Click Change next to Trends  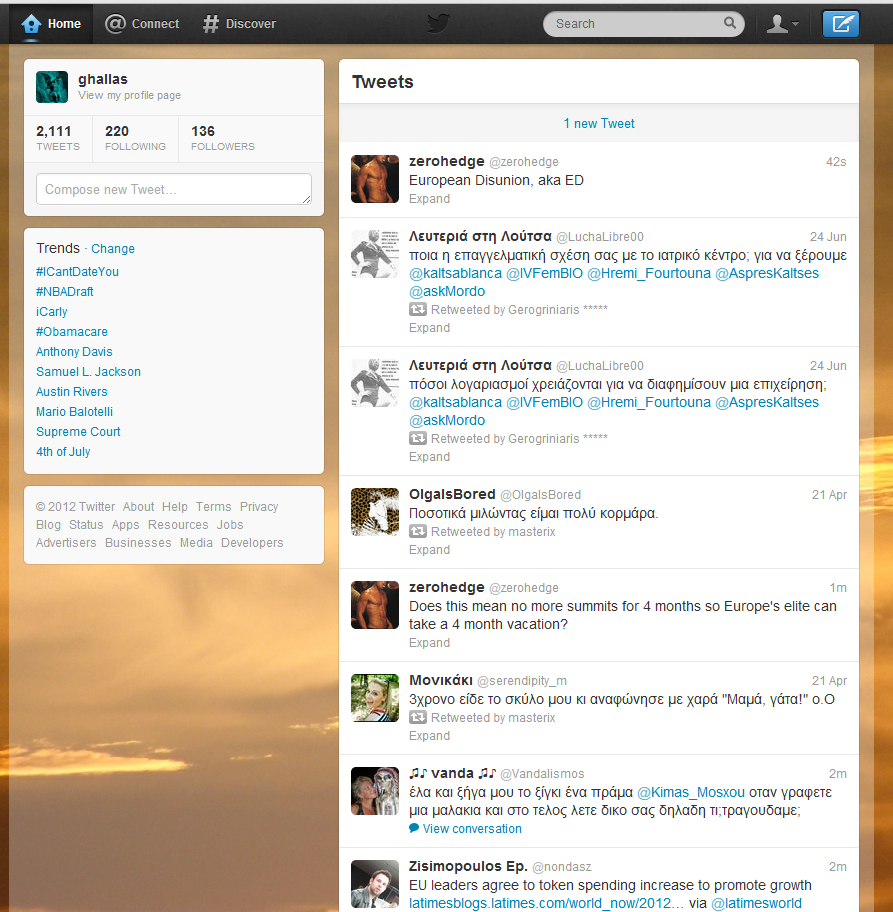coord(113,249)
